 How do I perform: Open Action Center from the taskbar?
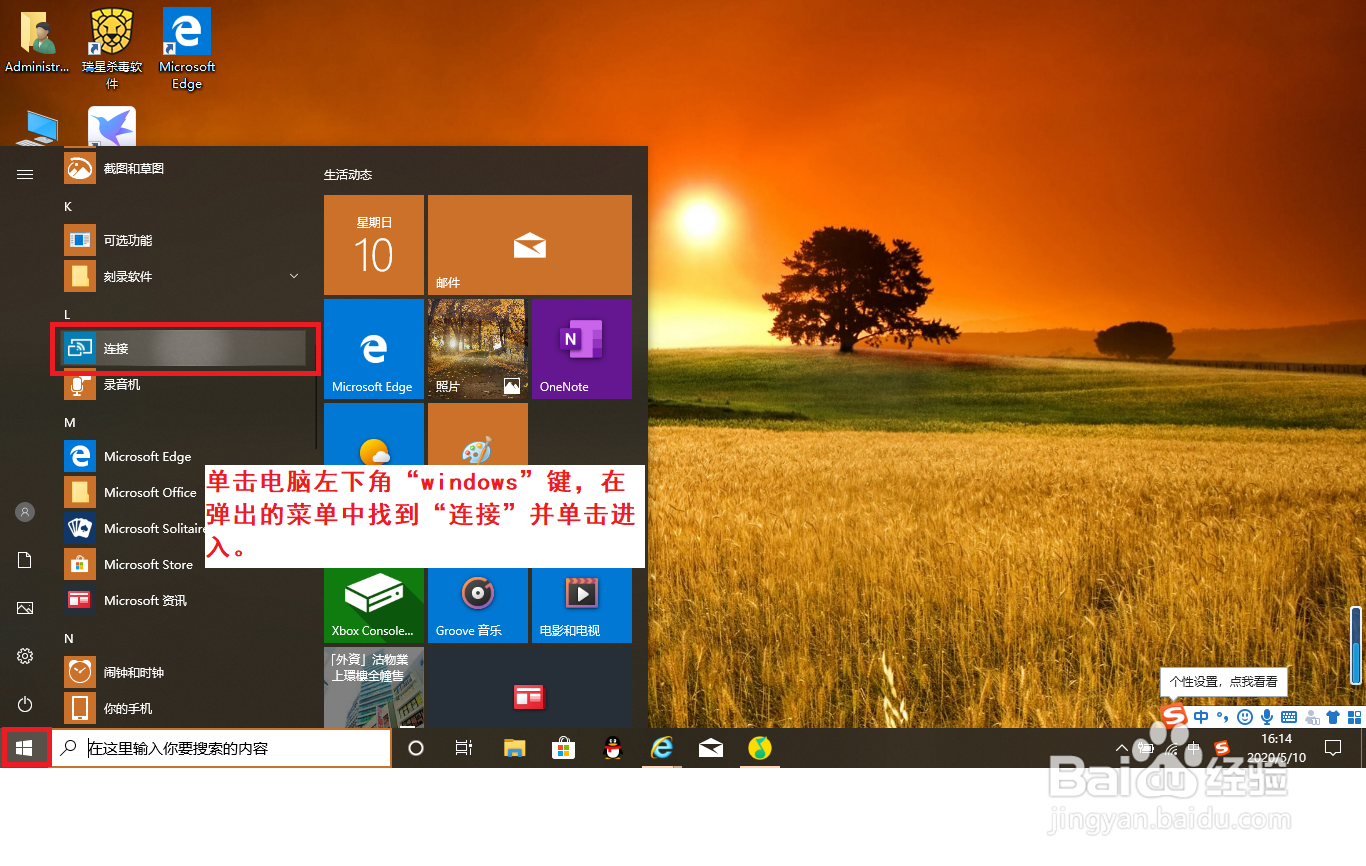click(x=1332, y=747)
